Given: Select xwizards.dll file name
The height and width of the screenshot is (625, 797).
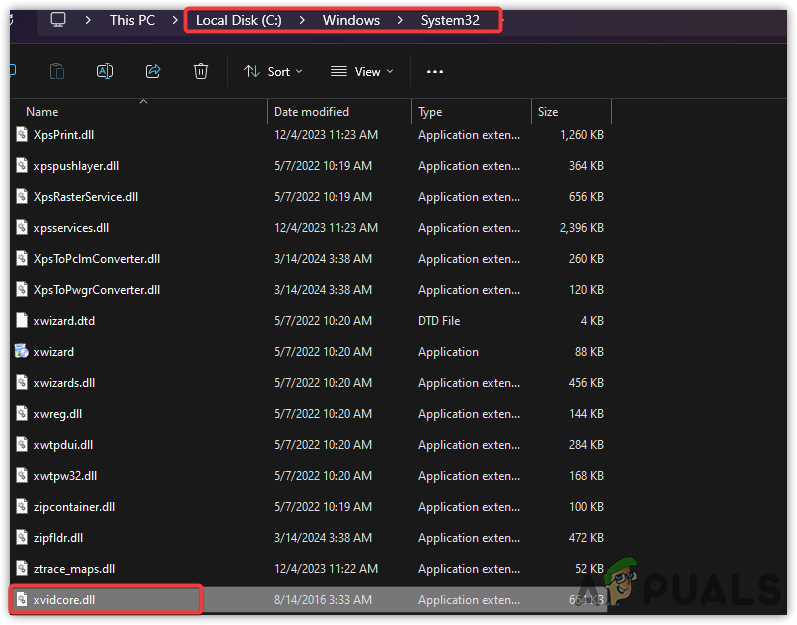Looking at the screenshot, I should (x=64, y=383).
